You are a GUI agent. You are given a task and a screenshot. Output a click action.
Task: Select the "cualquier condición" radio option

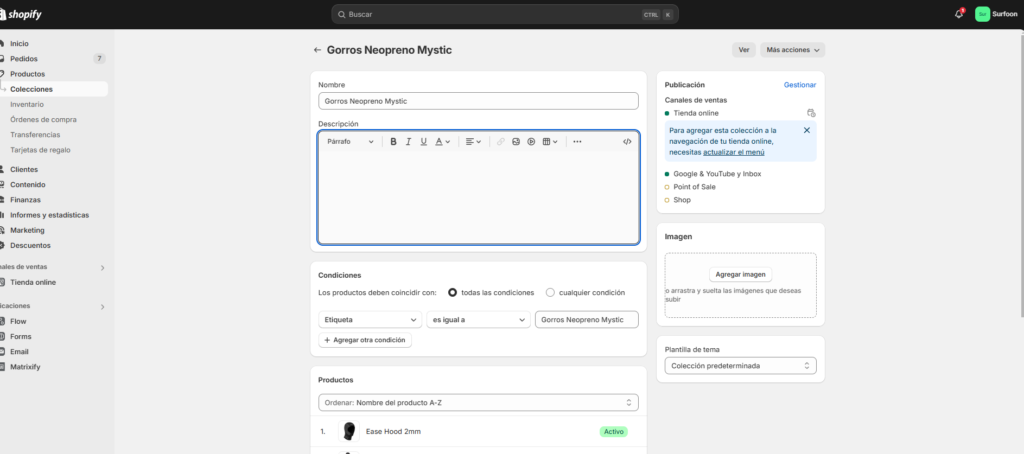coord(550,293)
